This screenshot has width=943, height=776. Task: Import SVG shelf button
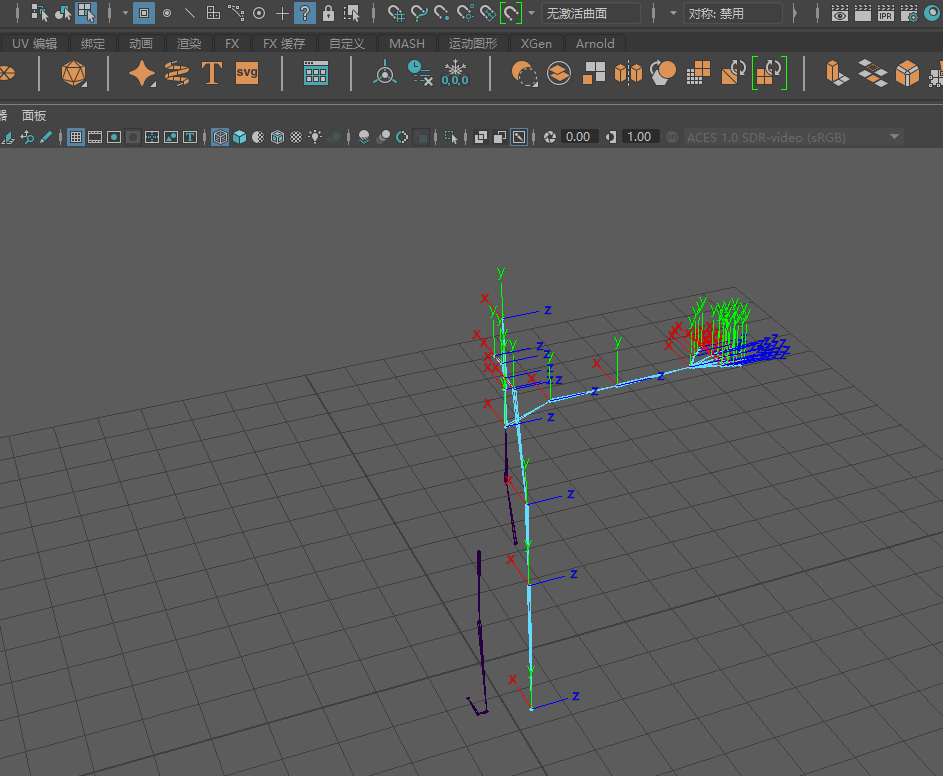(x=247, y=73)
